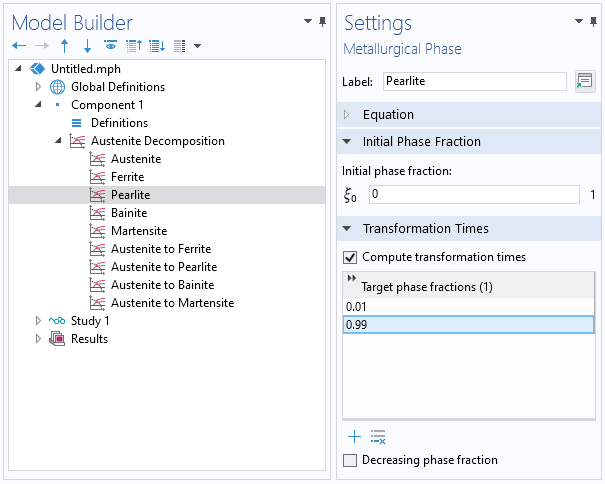Click the 0.01 target phase fraction cell
Viewport: 605px width, 484px height.
pos(467,306)
